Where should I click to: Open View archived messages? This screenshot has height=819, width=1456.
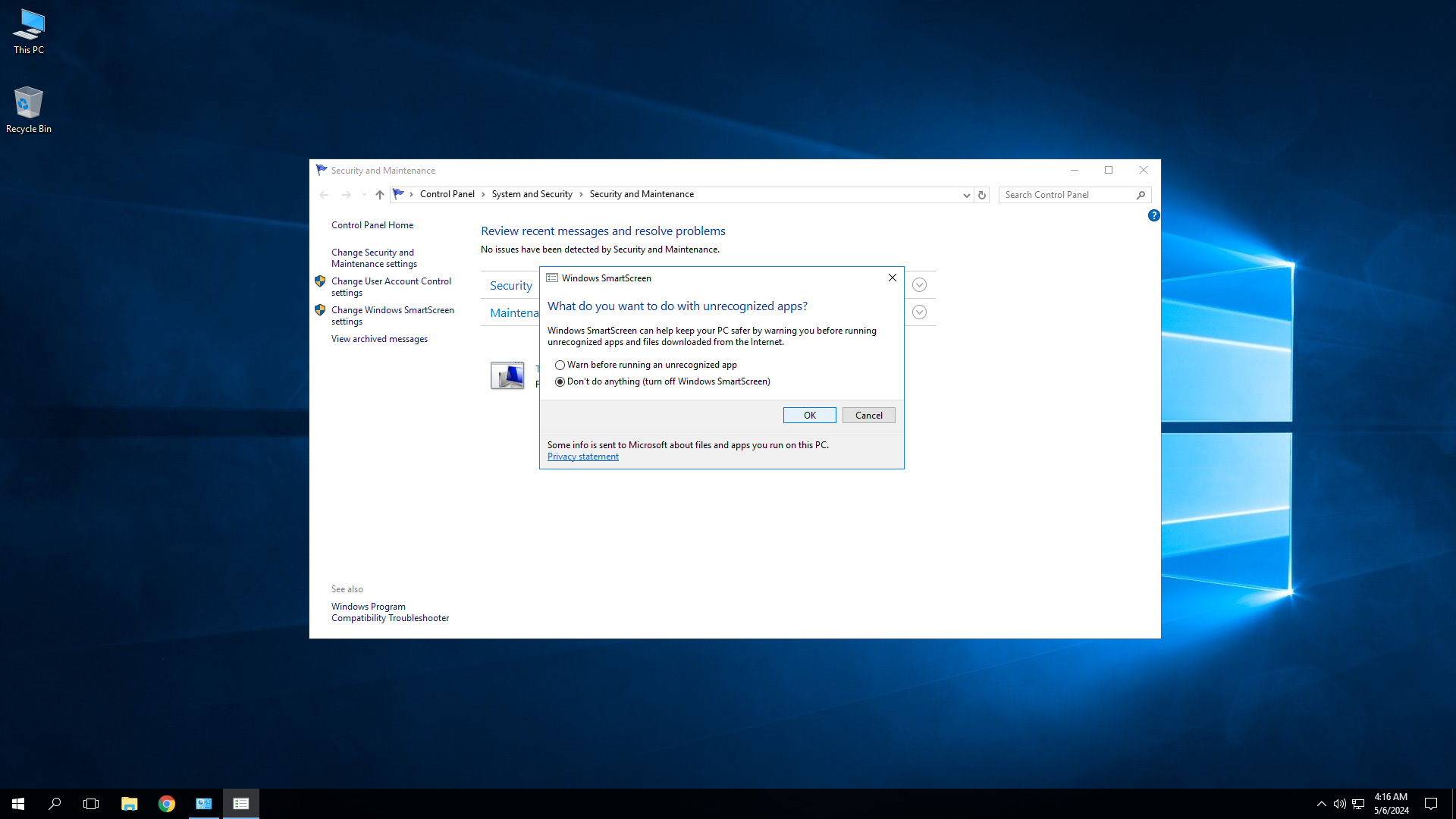click(x=379, y=339)
